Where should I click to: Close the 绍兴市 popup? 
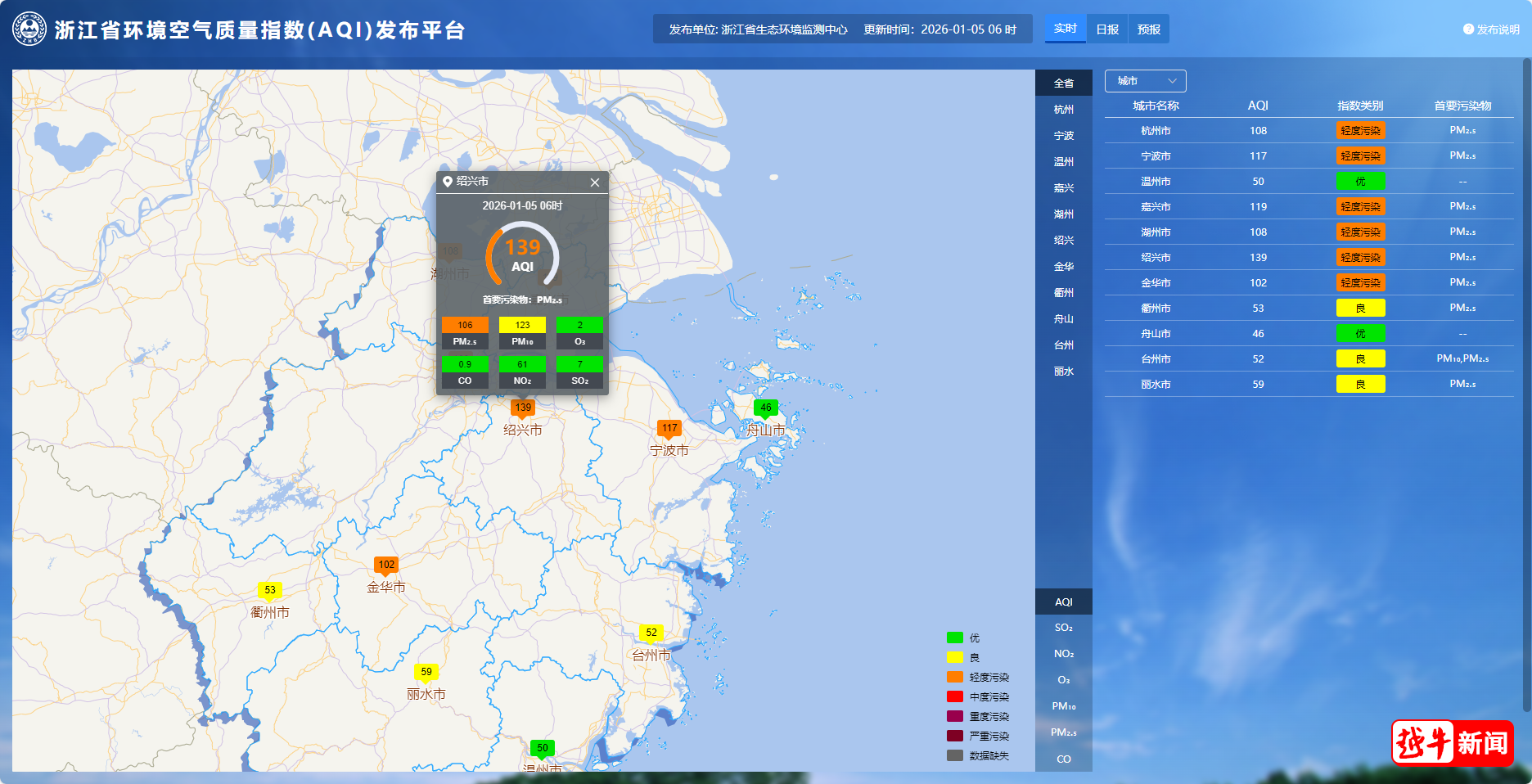595,182
